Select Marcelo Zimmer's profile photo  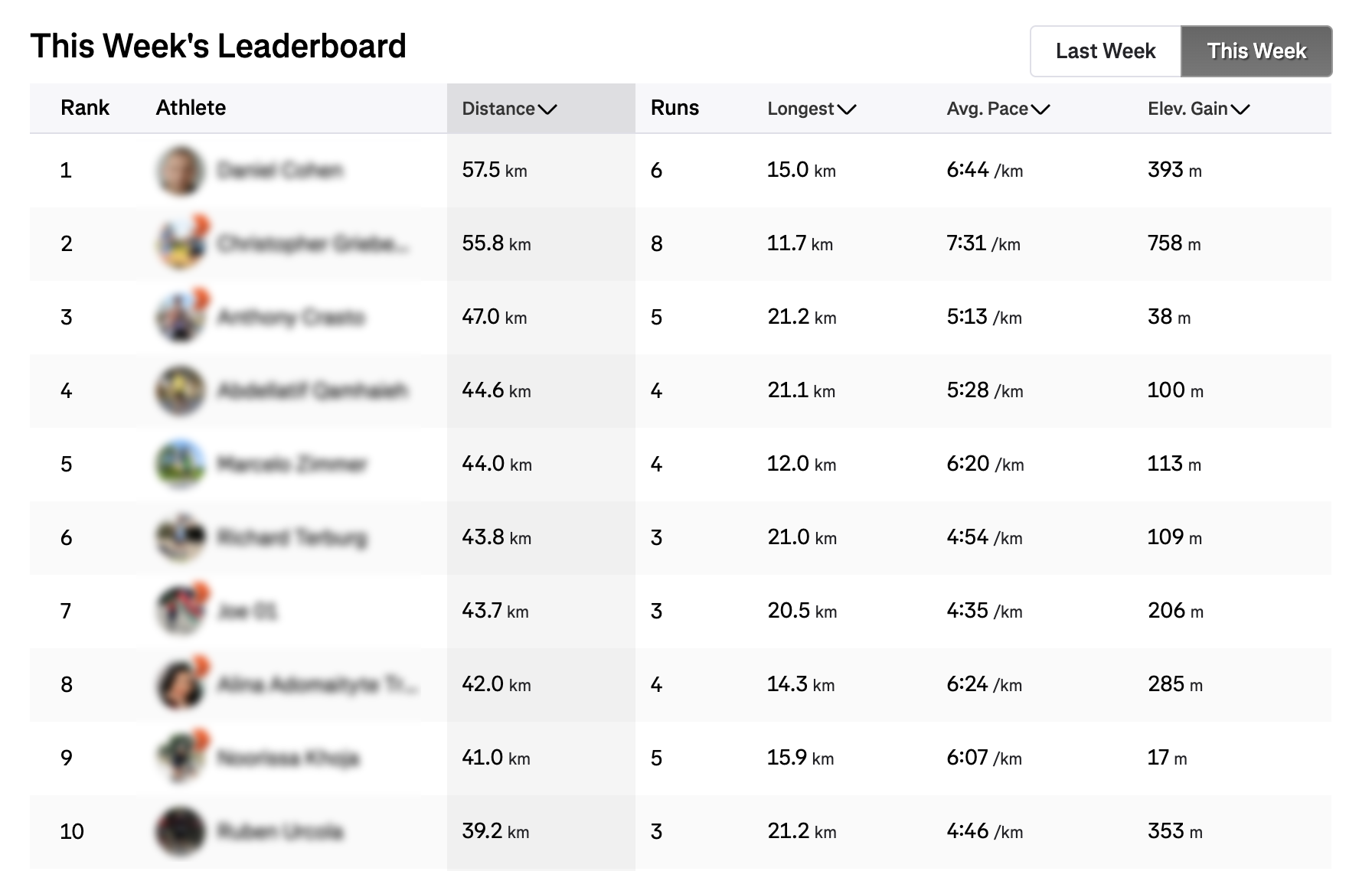click(x=180, y=464)
